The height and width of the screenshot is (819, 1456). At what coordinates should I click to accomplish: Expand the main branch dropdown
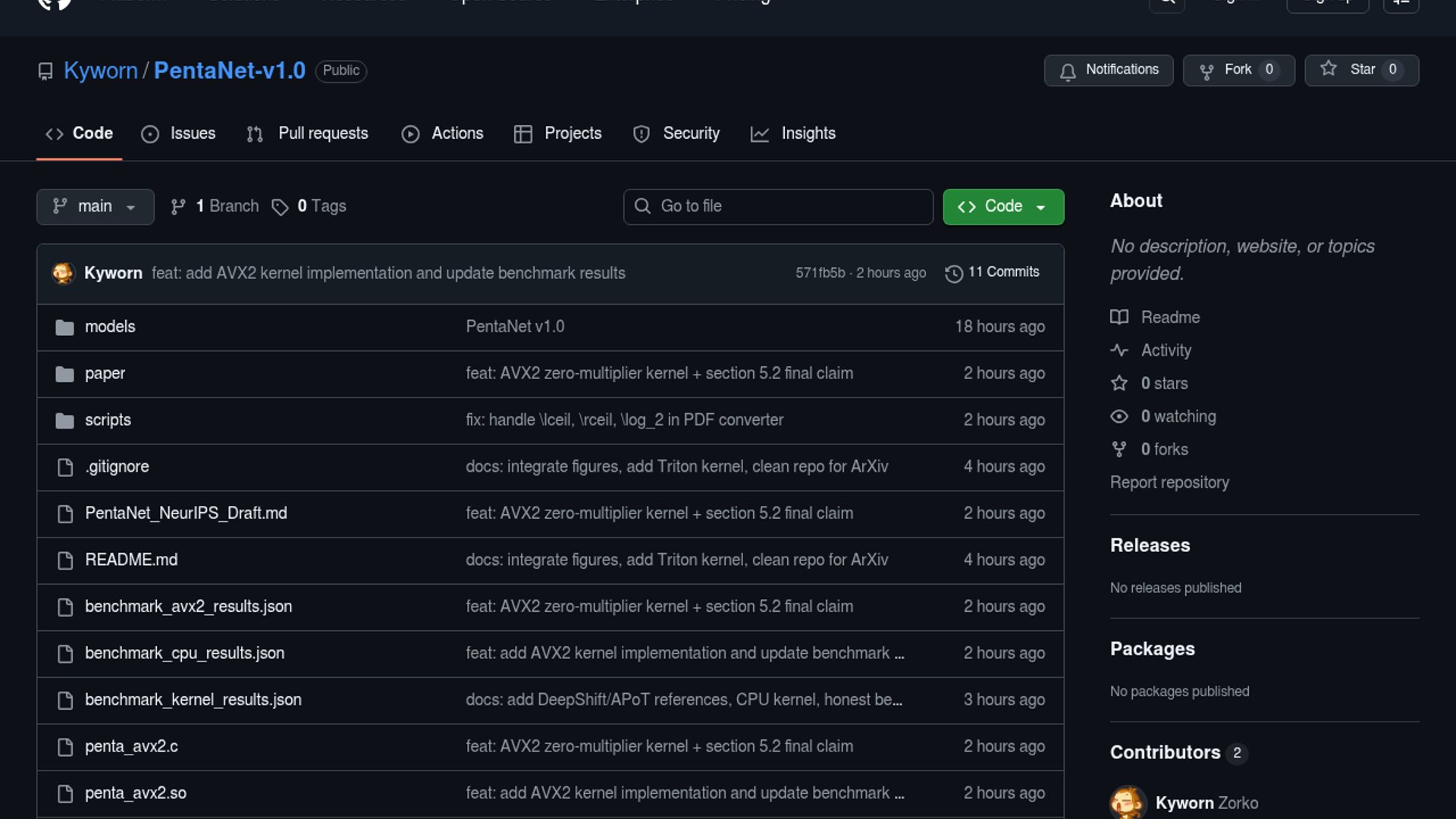[95, 206]
